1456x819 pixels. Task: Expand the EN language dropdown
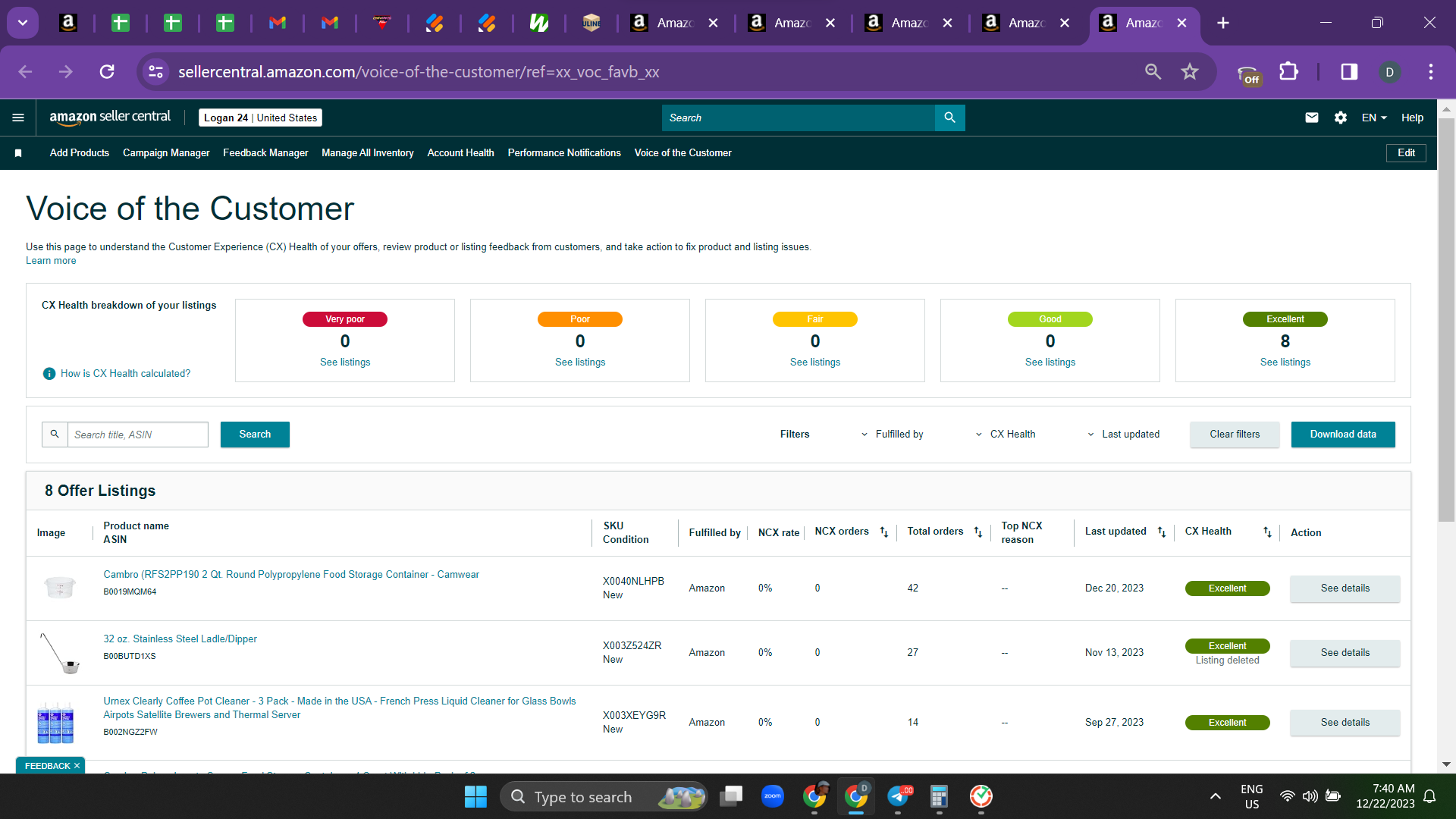[1374, 118]
